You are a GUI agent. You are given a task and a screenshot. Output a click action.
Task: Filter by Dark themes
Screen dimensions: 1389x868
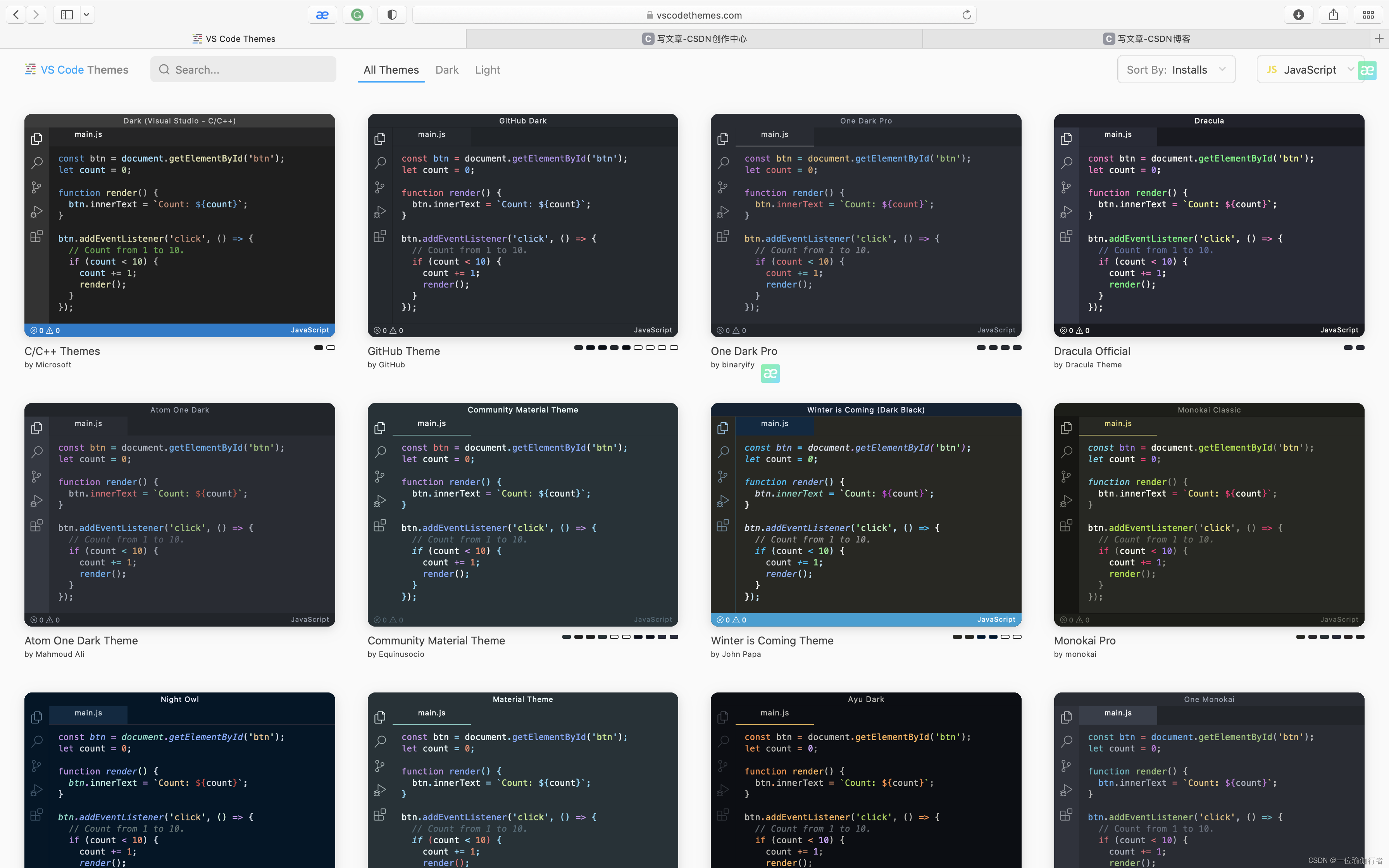coord(447,69)
